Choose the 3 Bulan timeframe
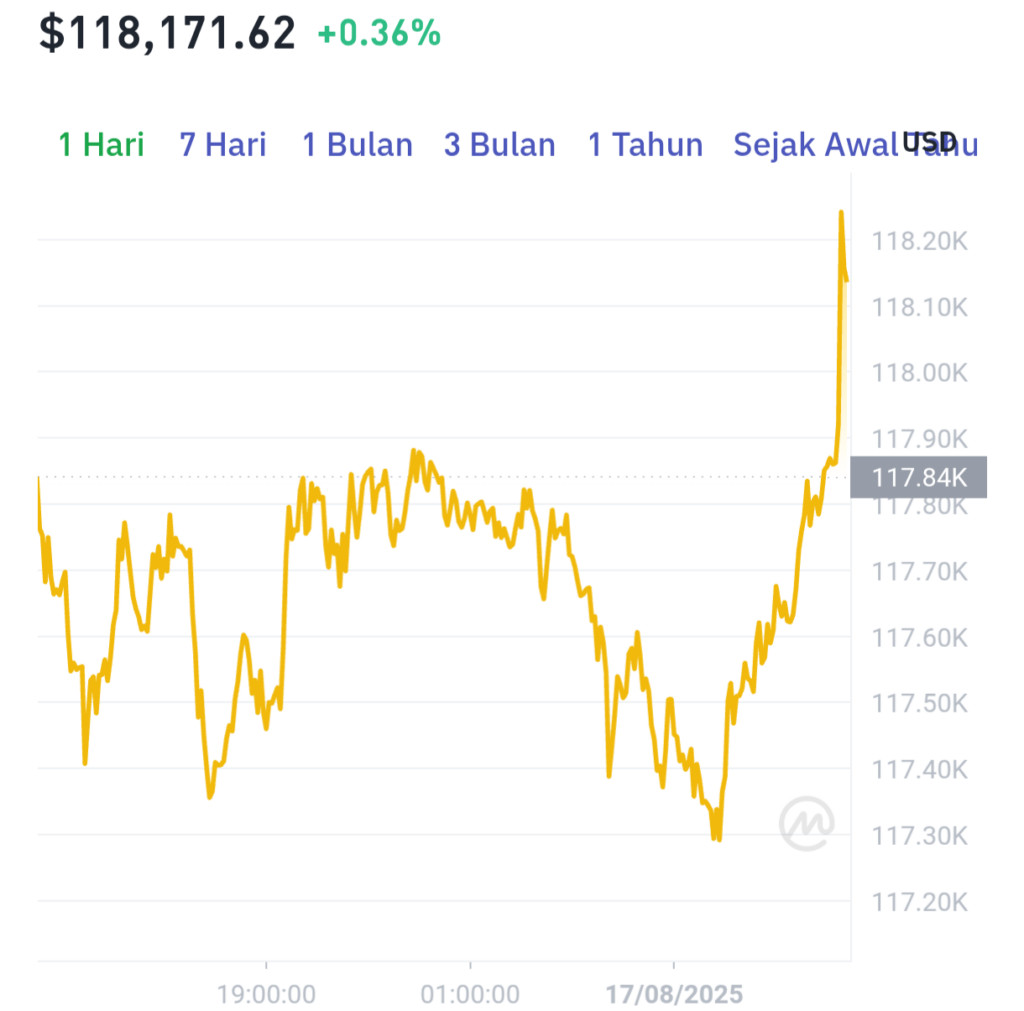1024x1011 pixels. tap(500, 144)
